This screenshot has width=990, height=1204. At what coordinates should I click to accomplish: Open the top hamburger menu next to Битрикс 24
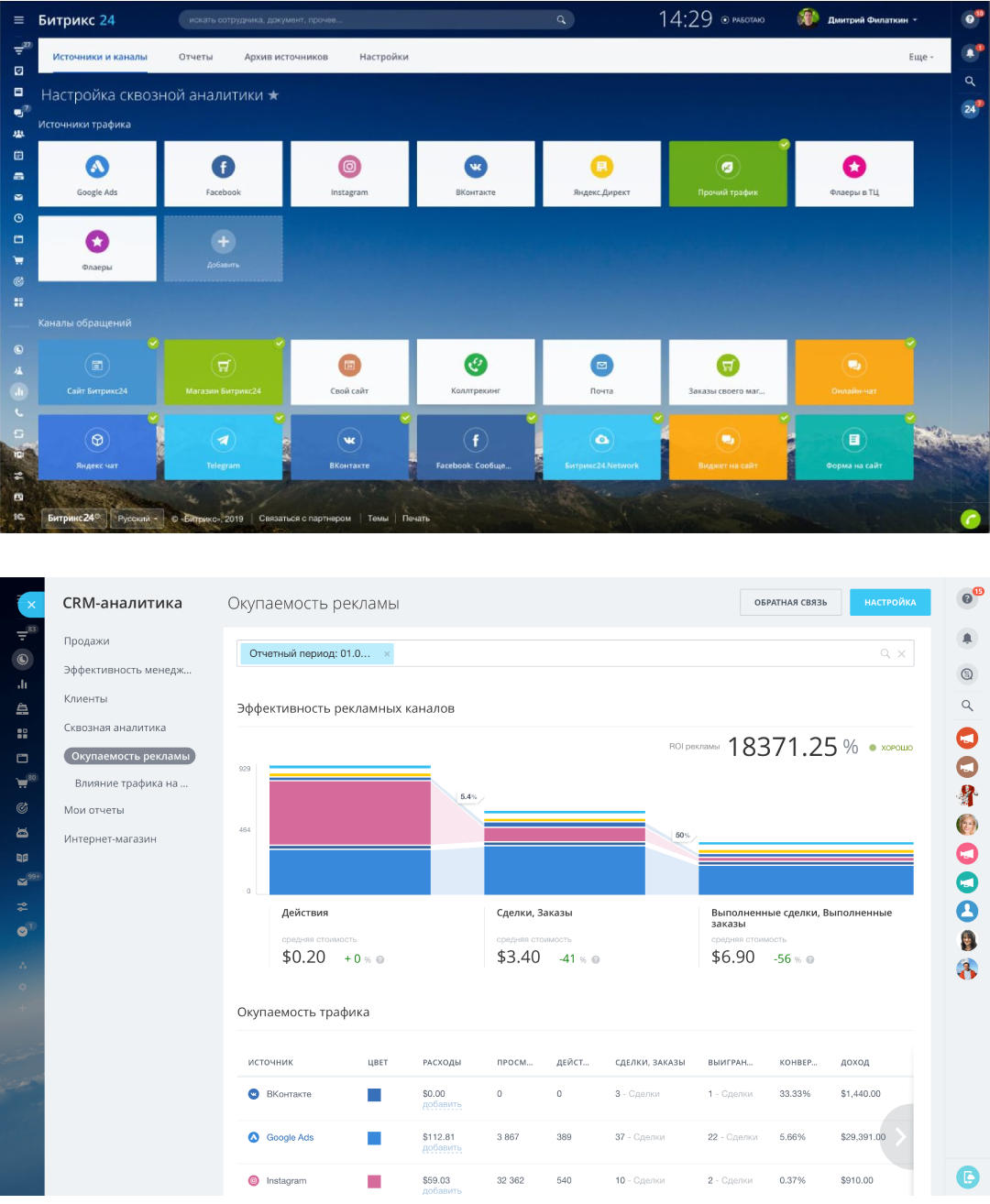coord(18,19)
